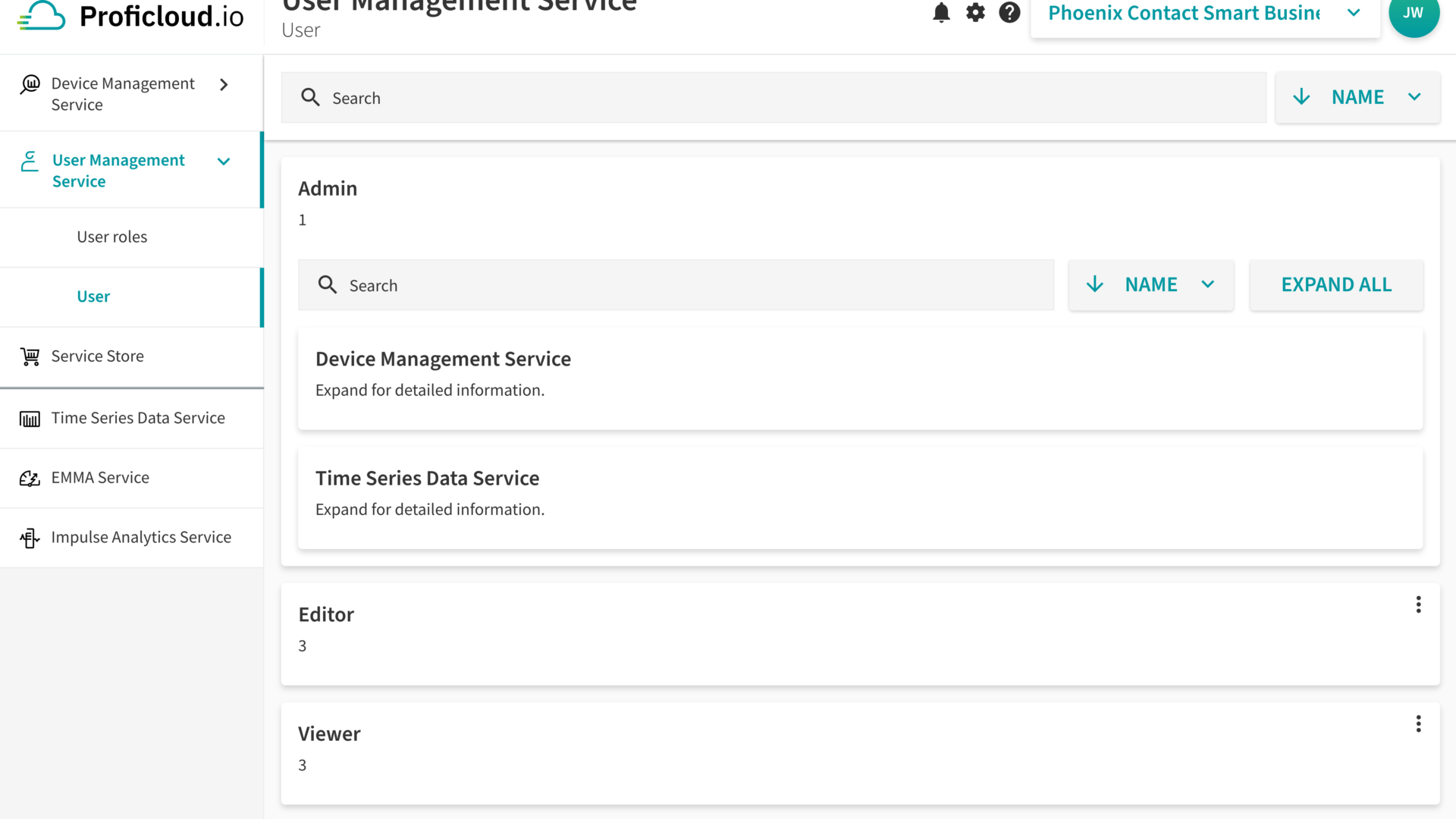Screen dimensions: 1456x819
Task: Open the settings gear icon
Action: coord(975,13)
